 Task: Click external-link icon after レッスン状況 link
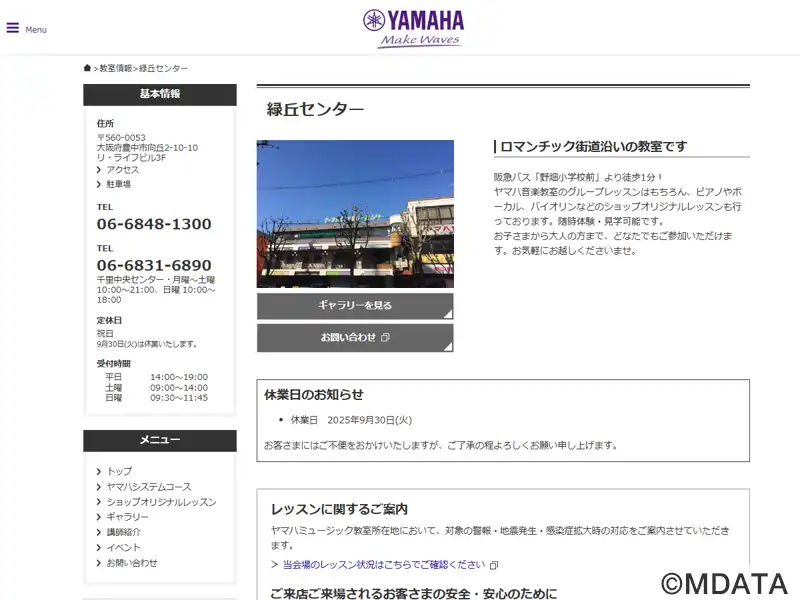pyautogui.click(x=494, y=565)
